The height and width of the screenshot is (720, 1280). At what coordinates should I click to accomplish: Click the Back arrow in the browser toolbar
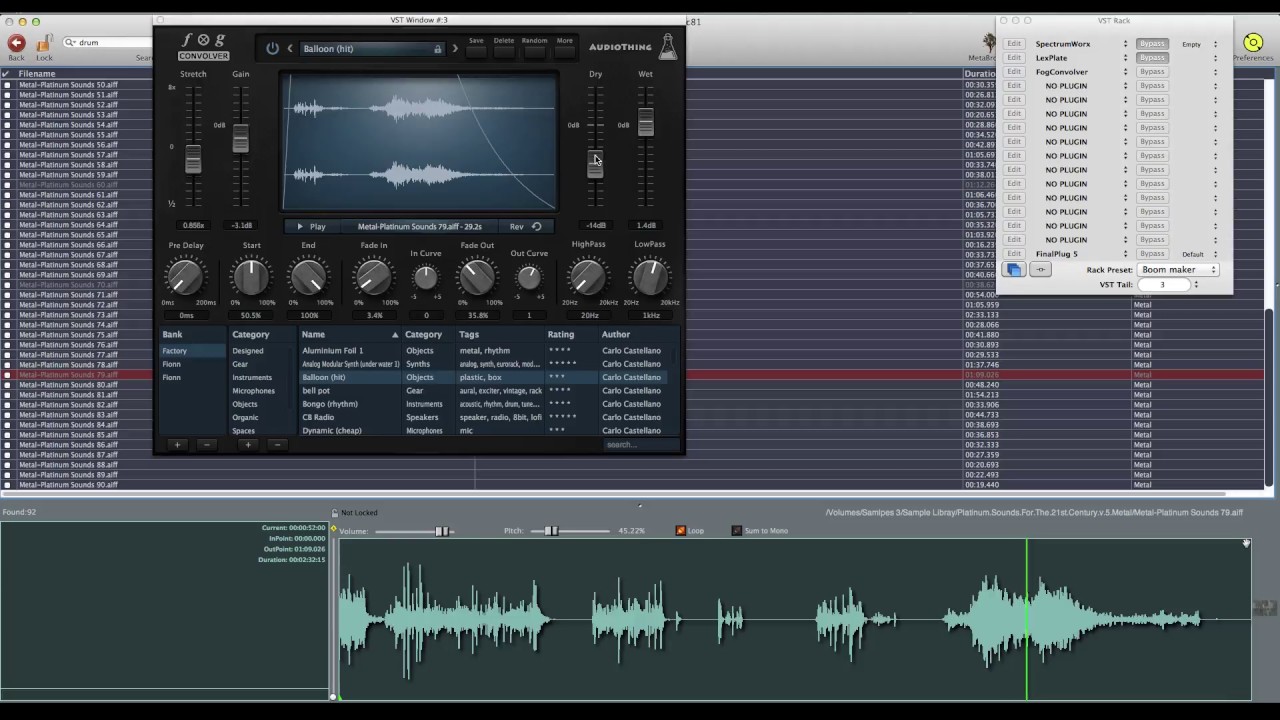(x=16, y=43)
